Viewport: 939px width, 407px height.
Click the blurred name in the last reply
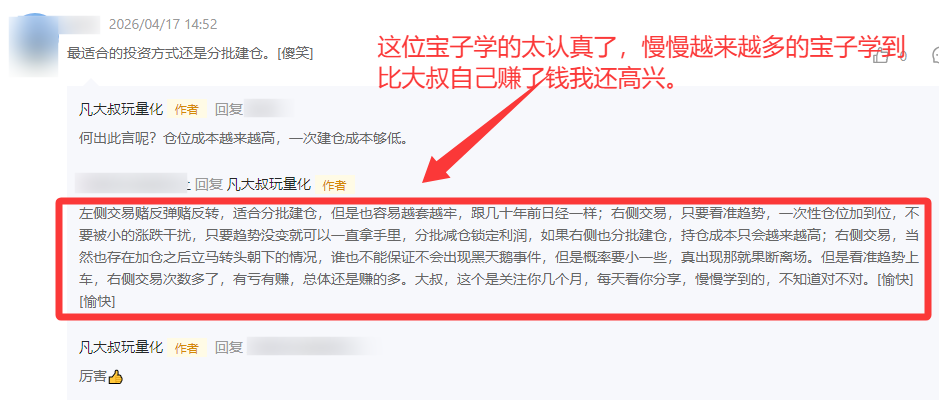coord(311,347)
